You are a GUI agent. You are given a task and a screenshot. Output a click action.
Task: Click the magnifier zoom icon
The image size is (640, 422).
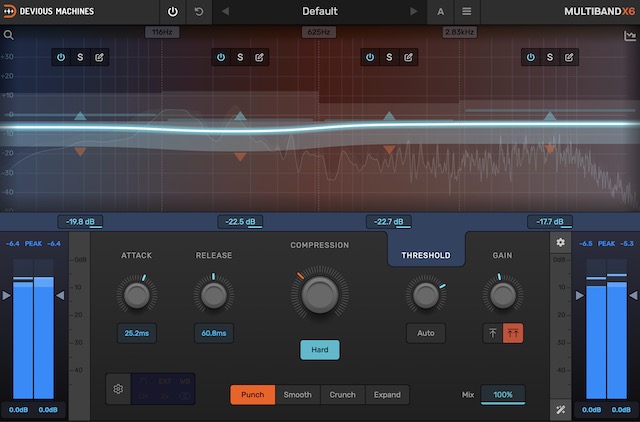pos(8,35)
